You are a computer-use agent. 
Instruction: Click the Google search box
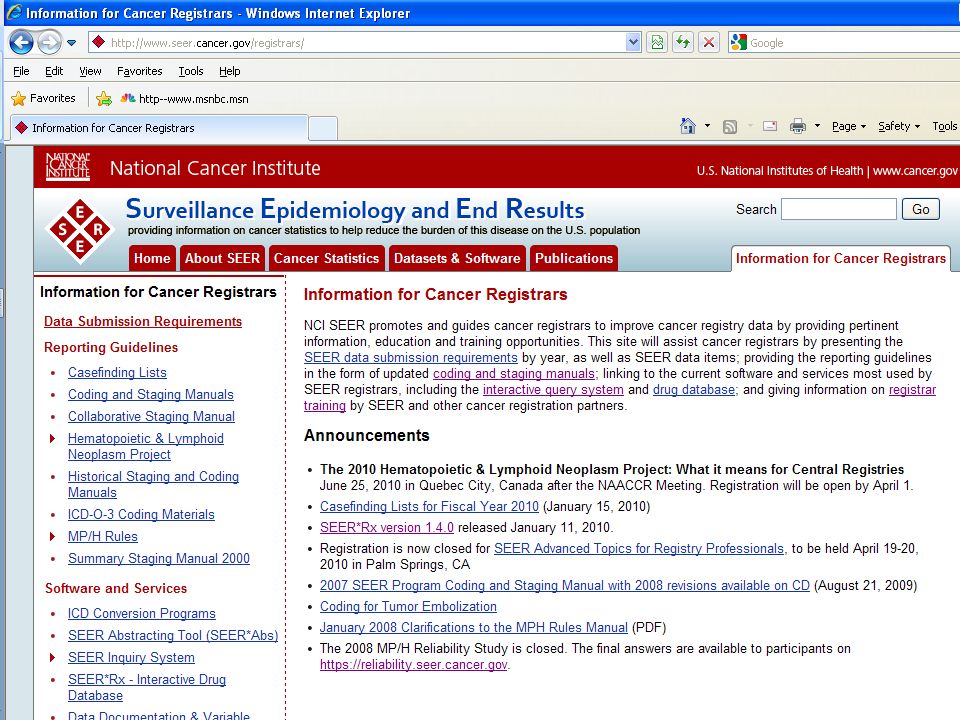click(854, 43)
